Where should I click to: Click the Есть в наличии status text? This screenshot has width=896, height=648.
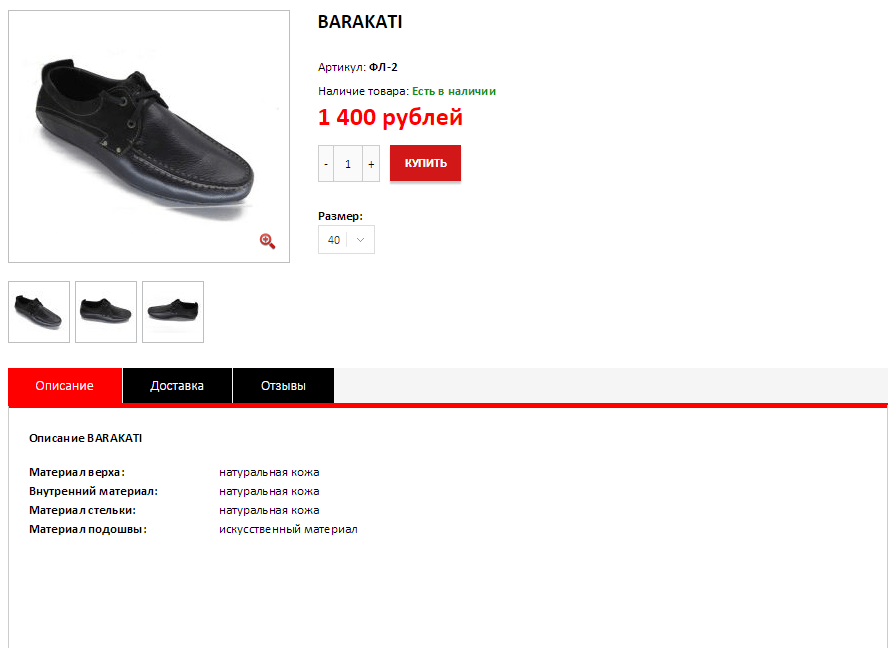(x=454, y=91)
